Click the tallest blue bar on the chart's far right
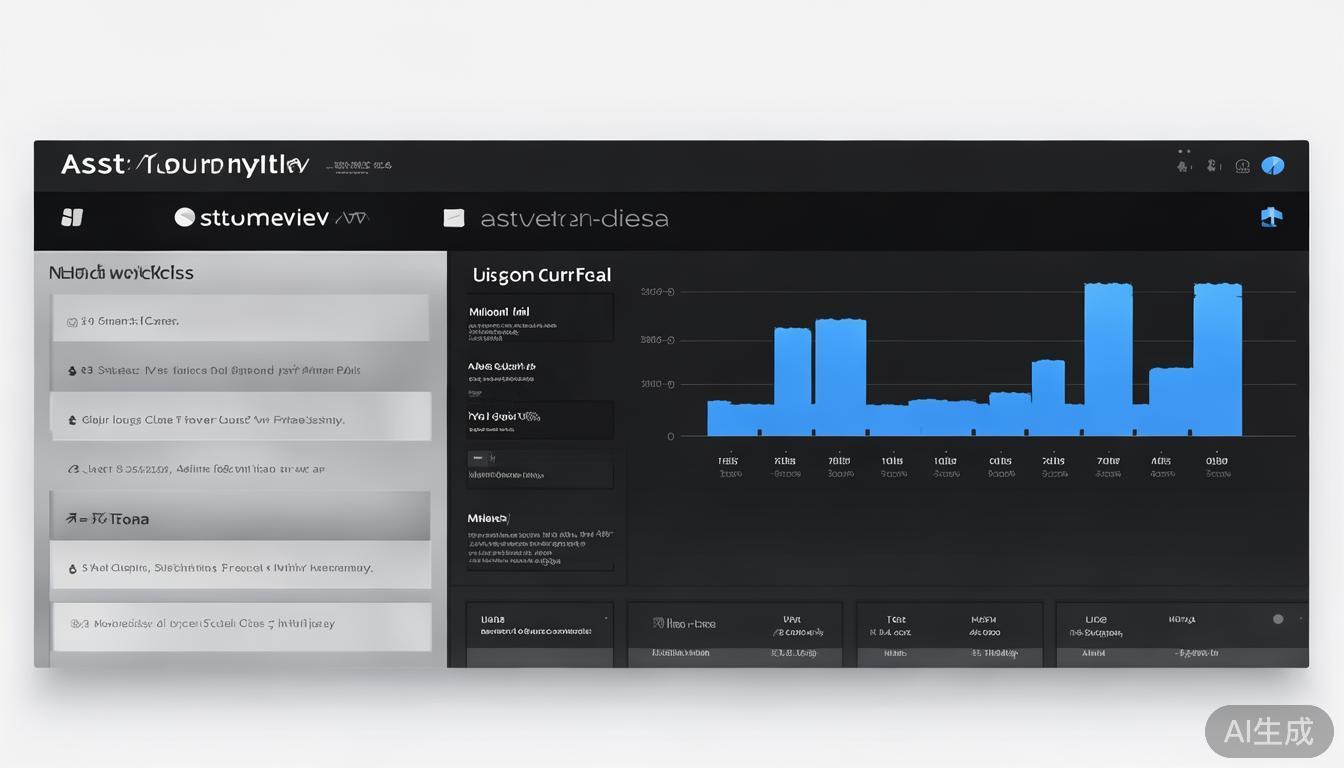 [1217, 360]
